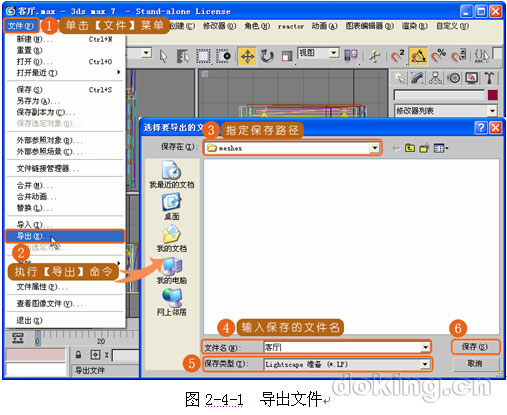Open 我的电脑 in places bar
This screenshot has width=507, height=415.
click(172, 271)
